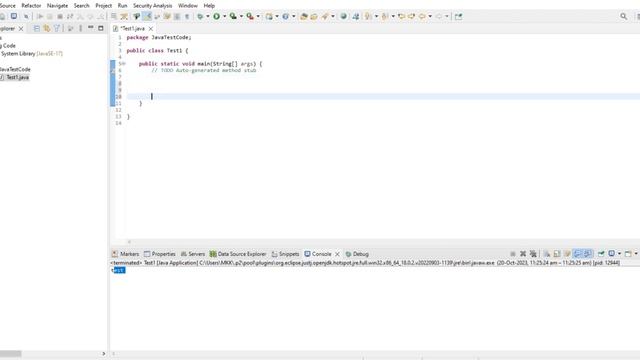The image size is (640, 360).
Task: Switch to the Data Source Explorer tab
Action: [x=238, y=254]
